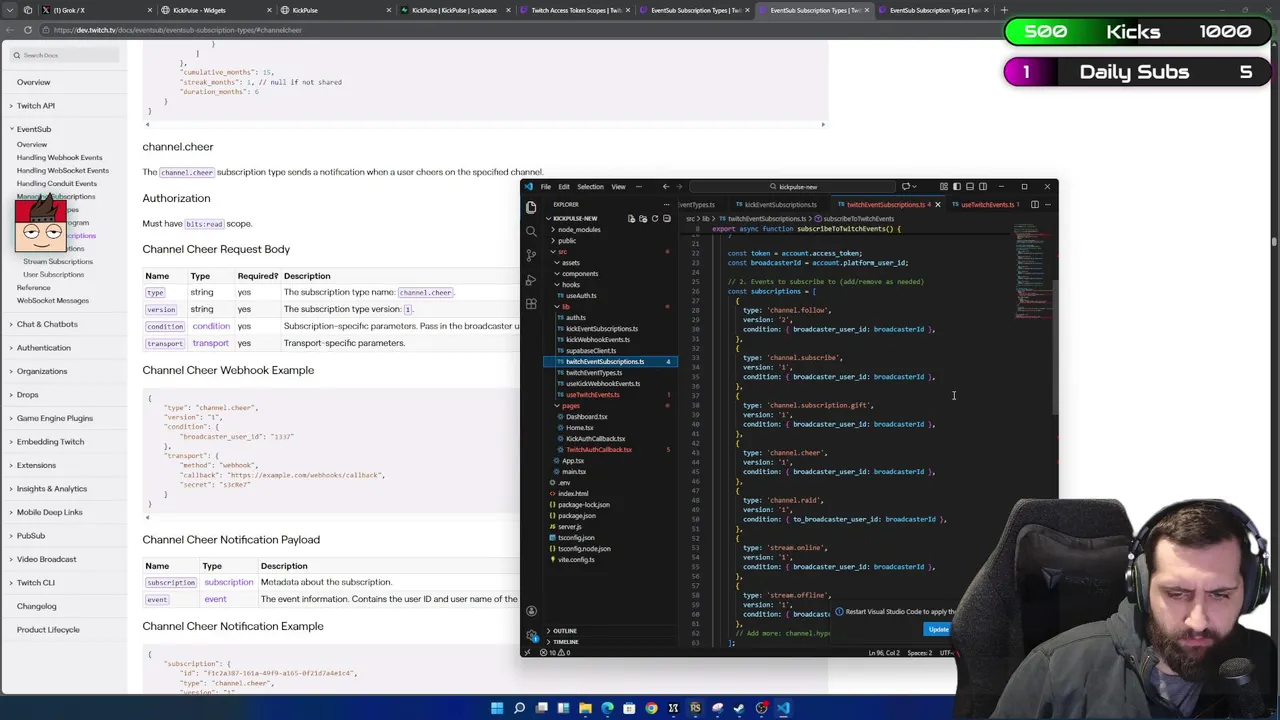Viewport: 1280px width, 720px height.
Task: Open the transport link in Request Body table
Action: (x=210, y=343)
